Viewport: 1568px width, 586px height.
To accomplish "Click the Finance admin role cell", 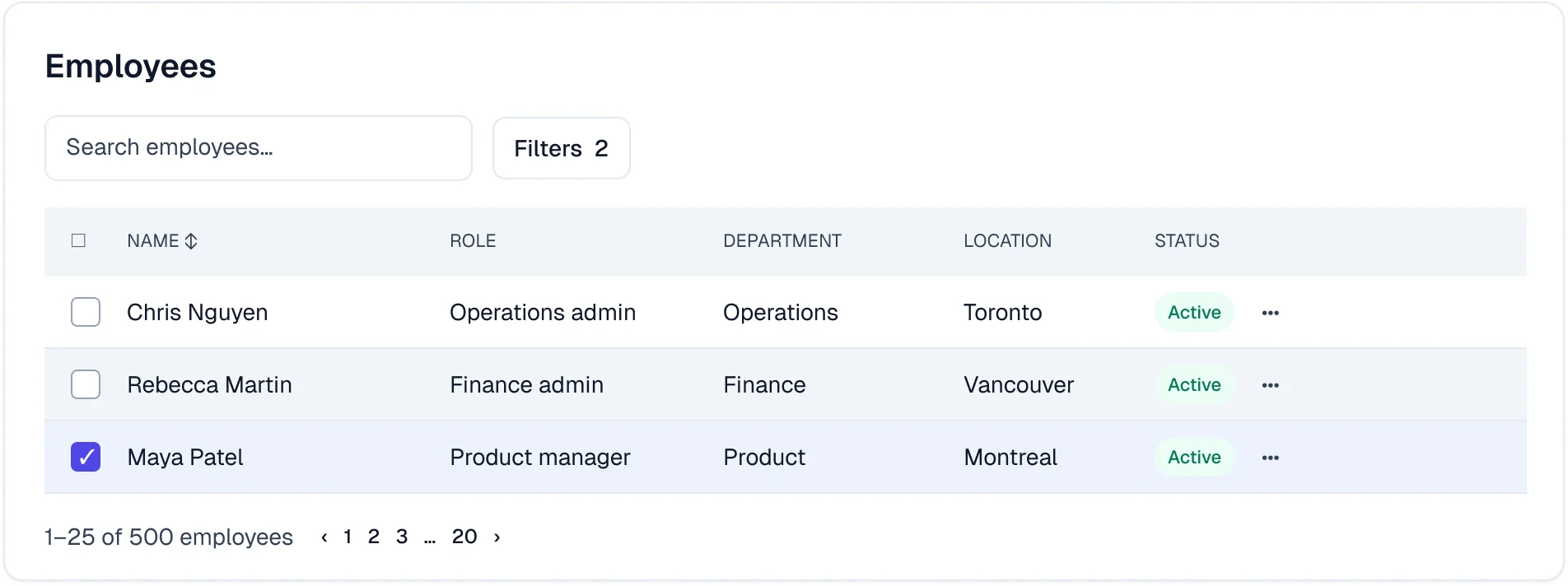I will [x=526, y=385].
